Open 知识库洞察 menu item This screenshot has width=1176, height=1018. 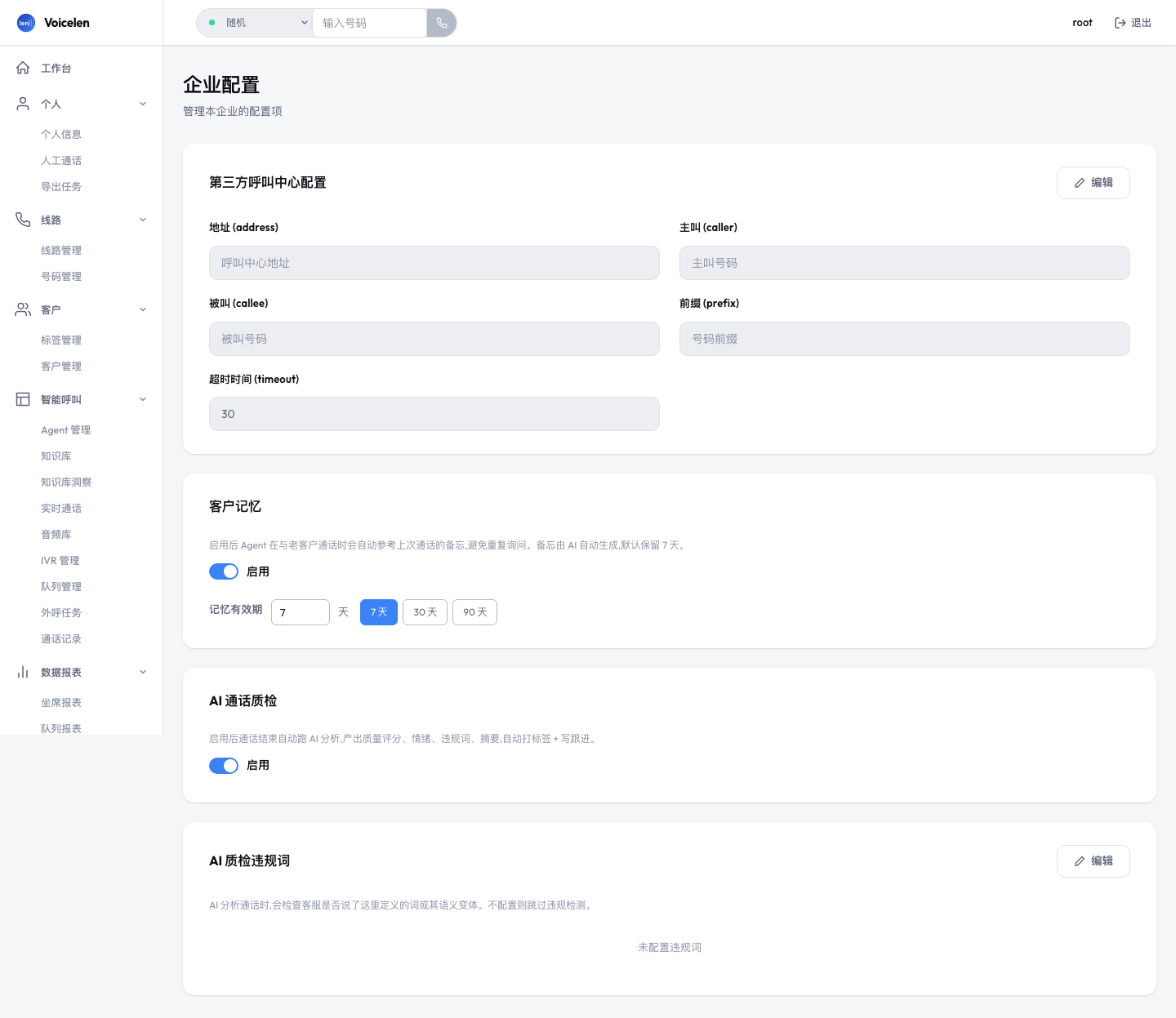point(66,482)
